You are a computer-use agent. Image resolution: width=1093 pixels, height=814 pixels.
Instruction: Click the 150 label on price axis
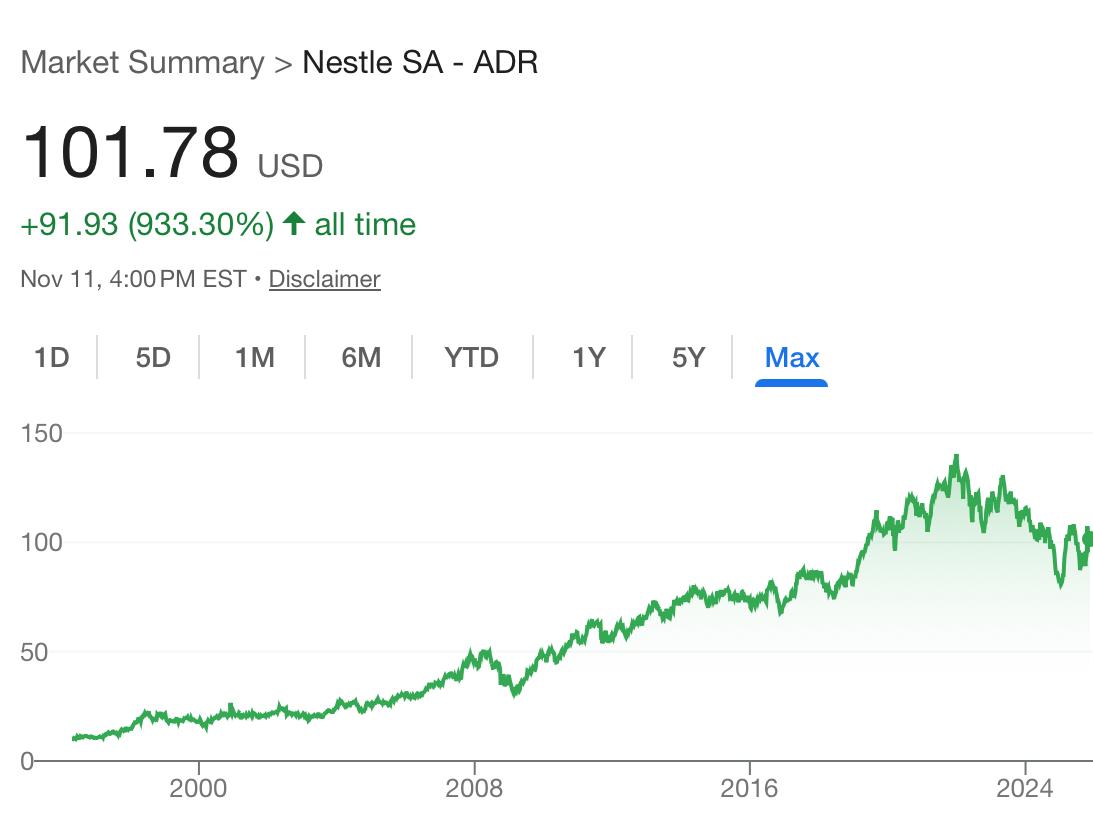click(41, 434)
